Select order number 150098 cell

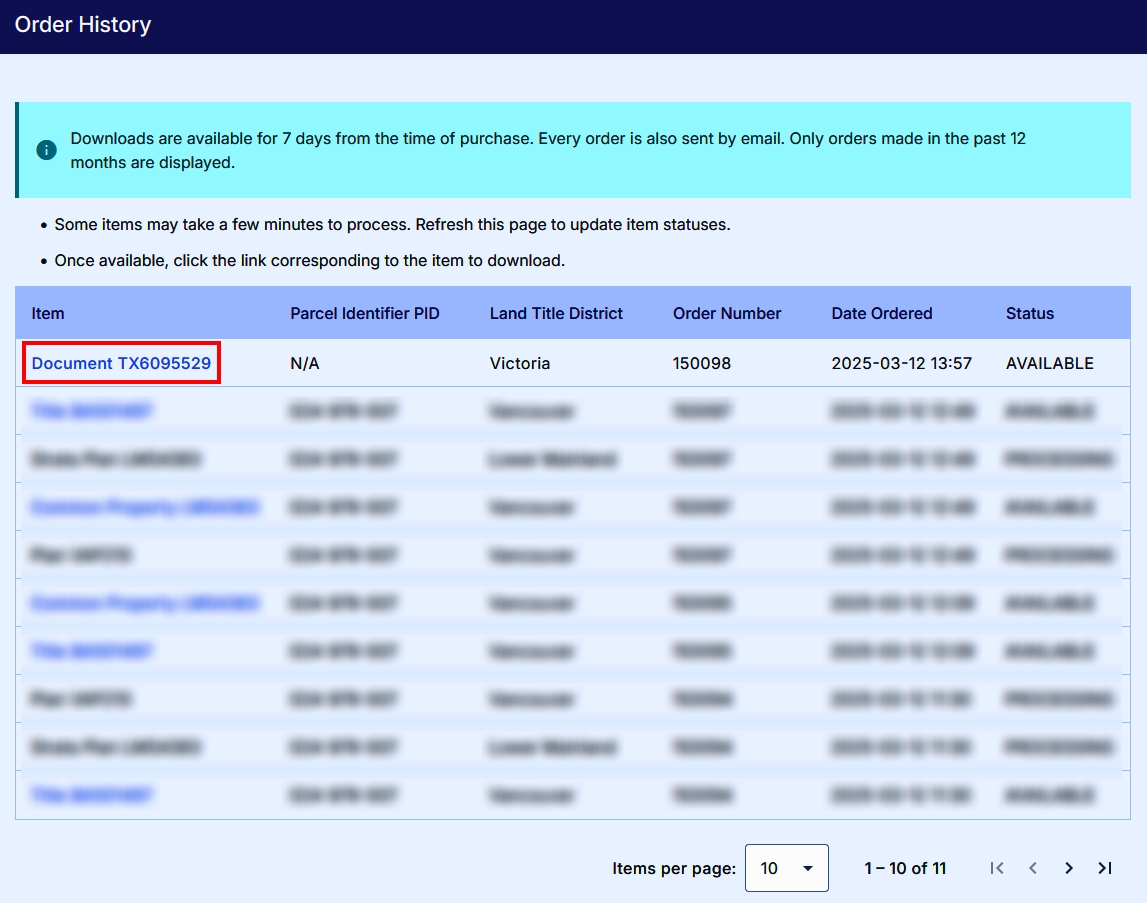702,363
